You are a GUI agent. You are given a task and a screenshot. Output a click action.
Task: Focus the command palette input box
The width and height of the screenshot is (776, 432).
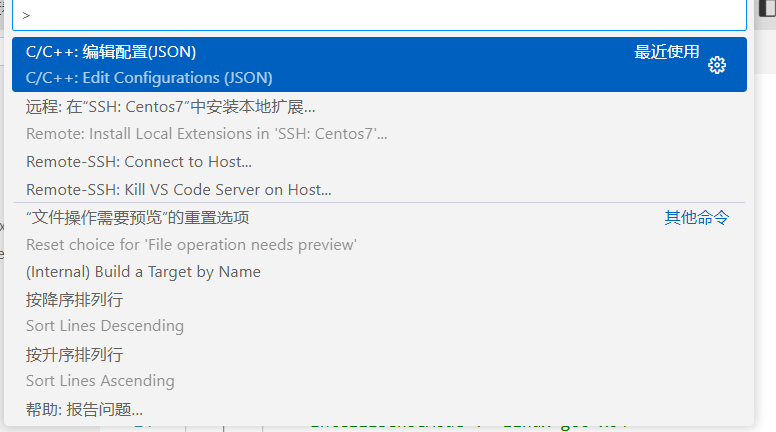point(380,15)
